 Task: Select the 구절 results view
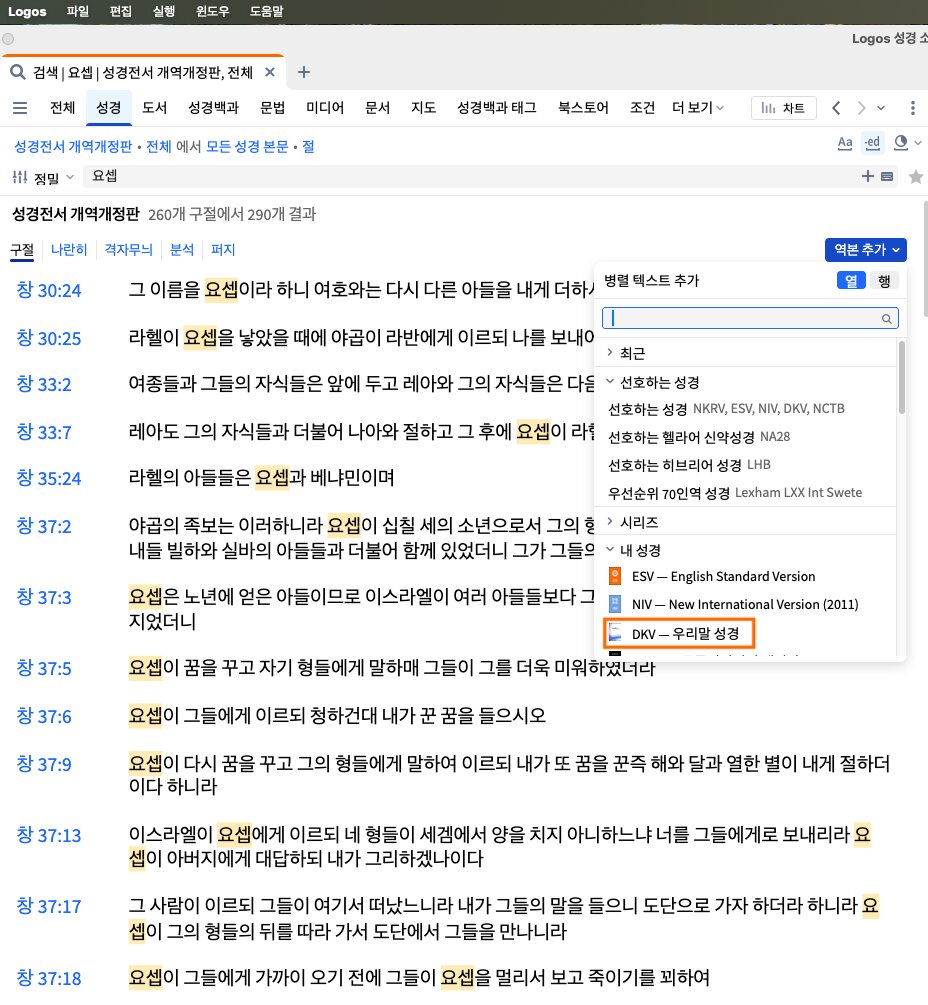[22, 249]
